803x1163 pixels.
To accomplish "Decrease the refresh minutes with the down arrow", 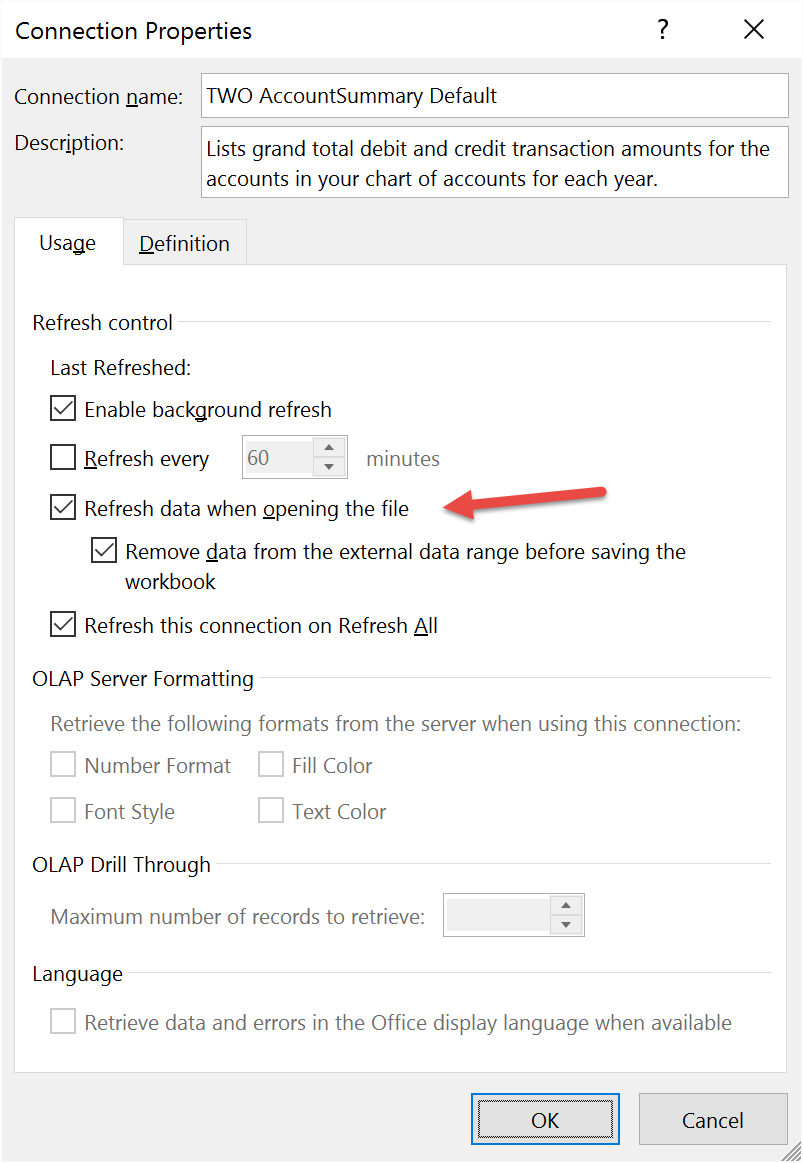I will click(x=328, y=467).
